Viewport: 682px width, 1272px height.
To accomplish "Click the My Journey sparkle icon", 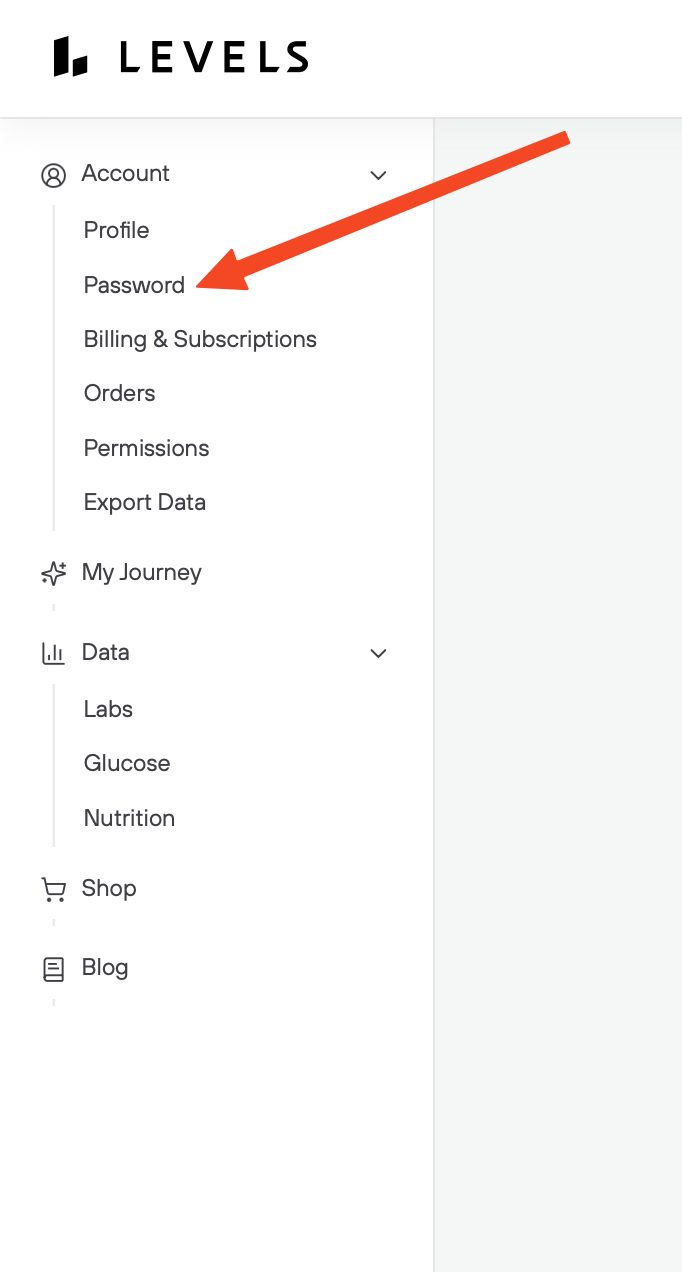I will coord(53,573).
